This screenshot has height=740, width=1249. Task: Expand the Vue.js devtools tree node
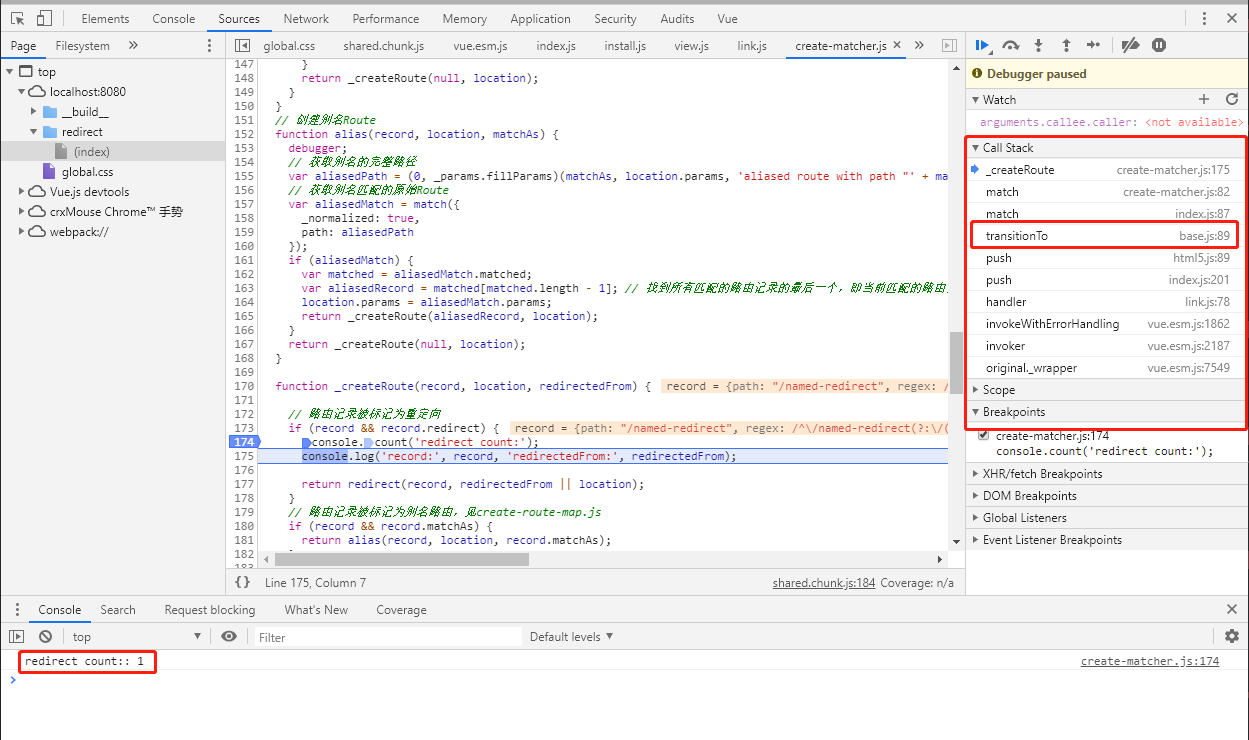click(22, 191)
